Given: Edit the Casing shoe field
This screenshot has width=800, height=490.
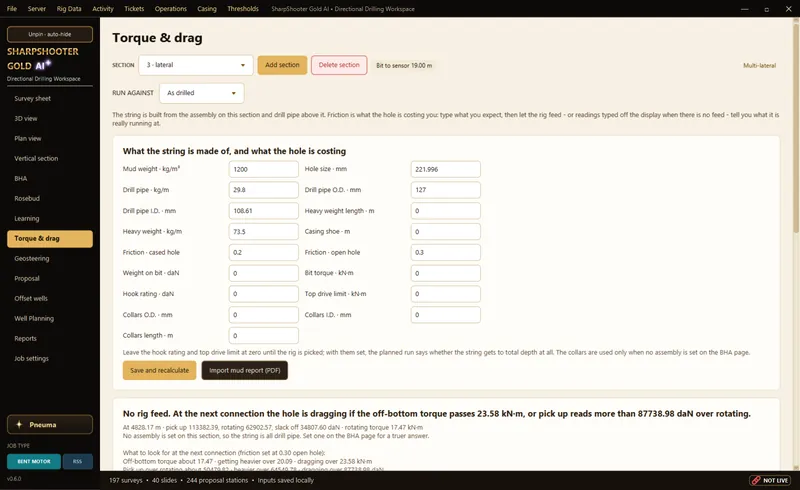Looking at the screenshot, I should (445, 232).
